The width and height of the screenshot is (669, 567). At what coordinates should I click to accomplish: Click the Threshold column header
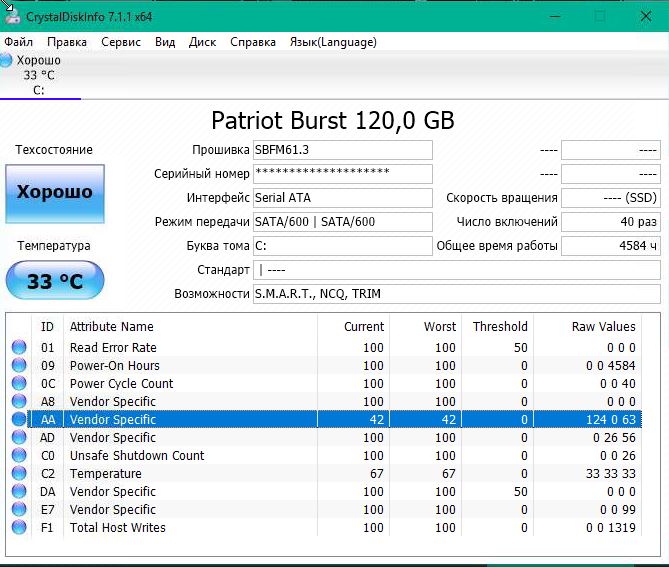(x=497, y=326)
